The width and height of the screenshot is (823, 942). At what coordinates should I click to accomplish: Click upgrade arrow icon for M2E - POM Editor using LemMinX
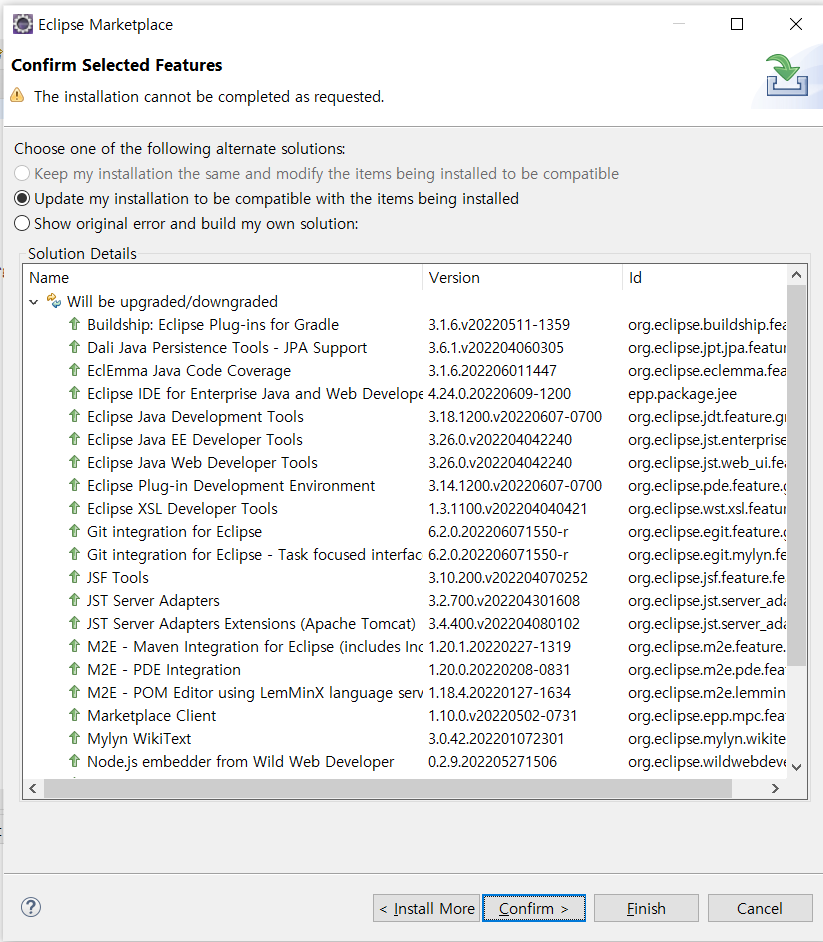point(74,692)
